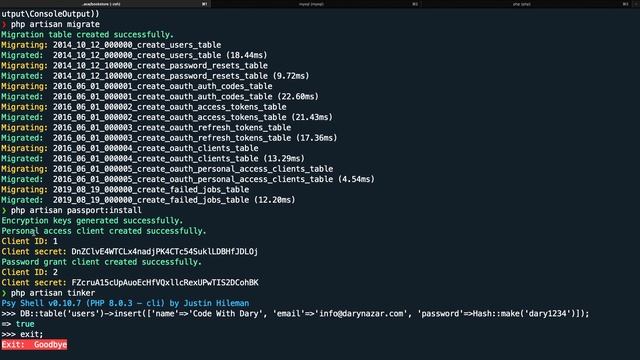Click the client secret starting with DnZClvE4

coord(164,252)
